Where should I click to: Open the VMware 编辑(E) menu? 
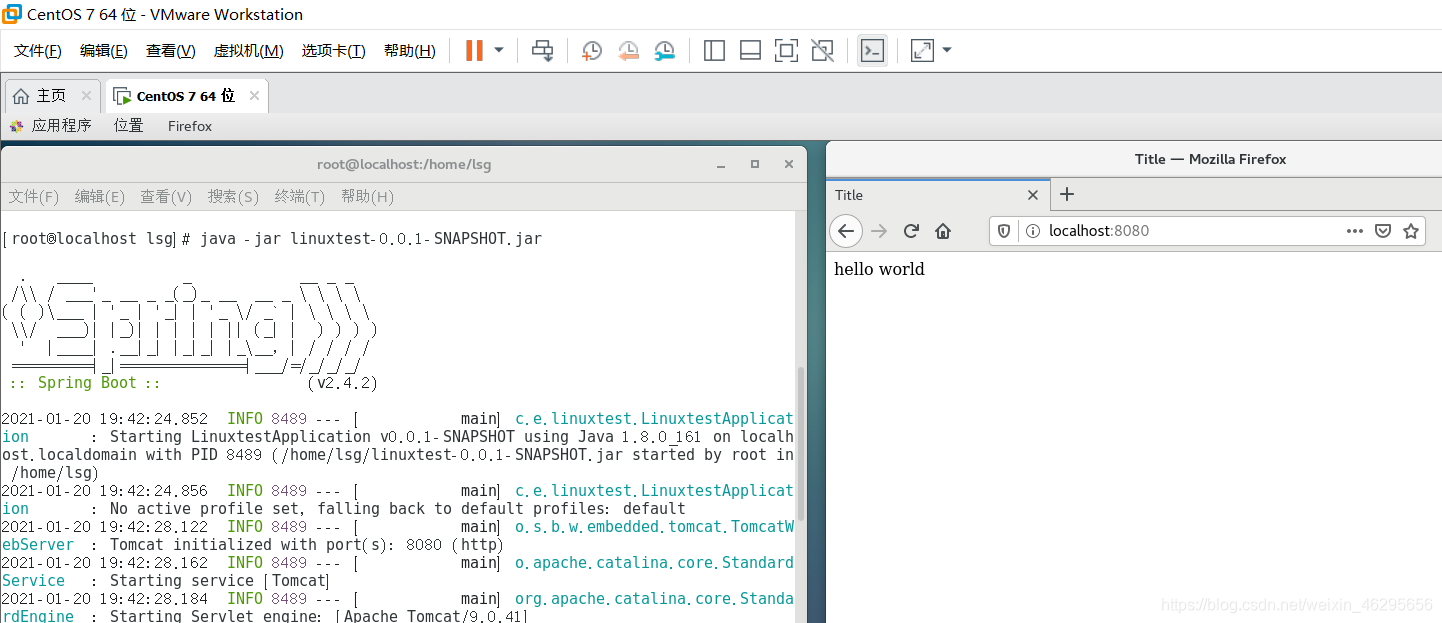104,51
